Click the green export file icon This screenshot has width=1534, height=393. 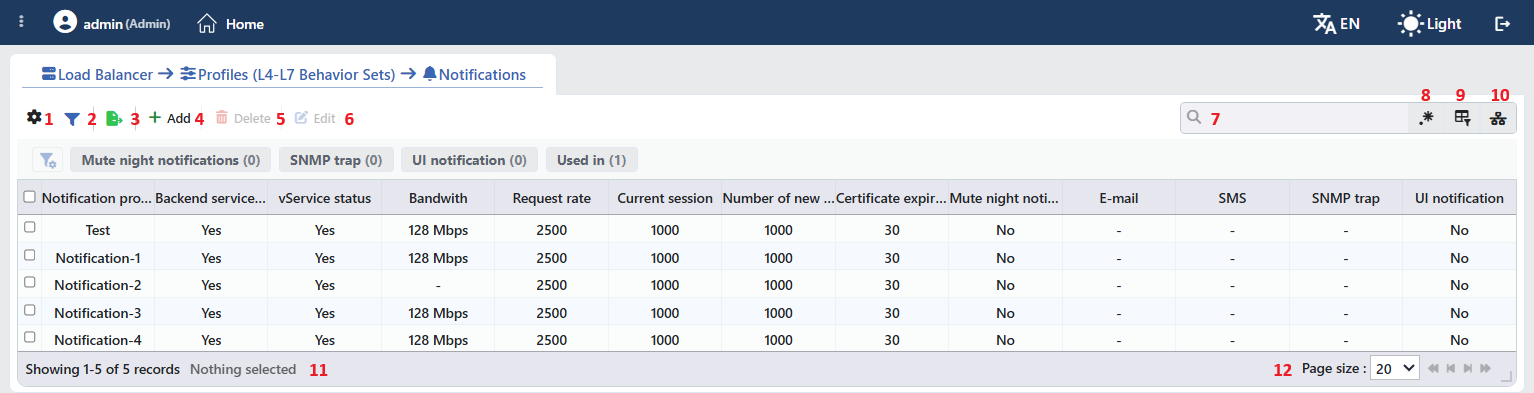[x=114, y=118]
